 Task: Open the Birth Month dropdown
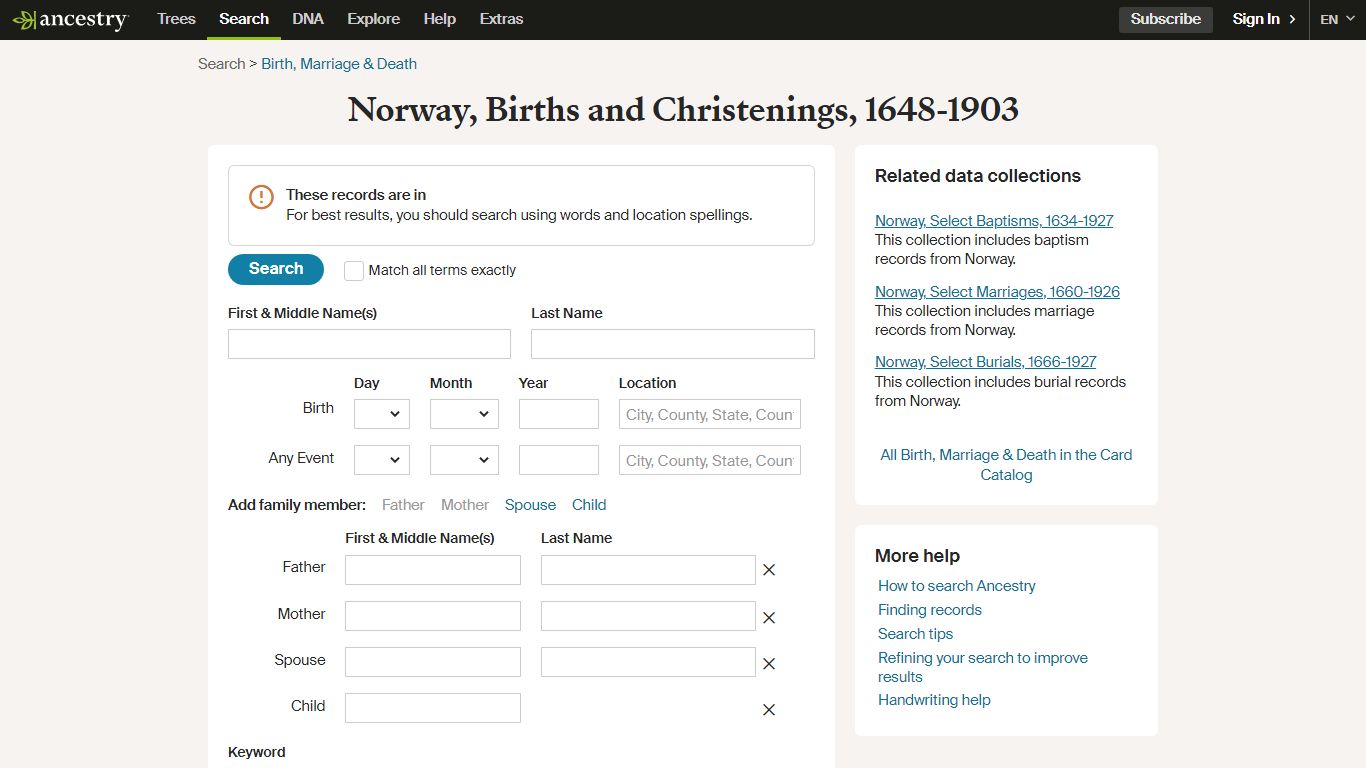click(x=464, y=414)
